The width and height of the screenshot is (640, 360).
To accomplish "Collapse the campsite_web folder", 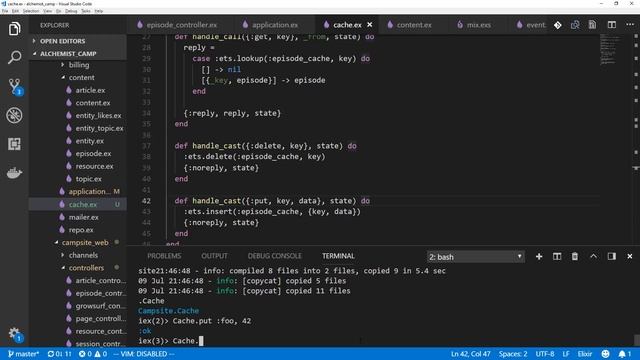I will (x=85, y=242).
